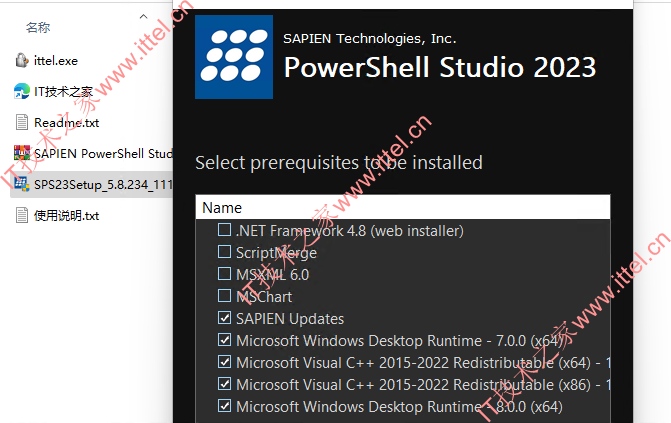Select the file name Readme.txt
Viewport: 671px width, 423px height.
[66, 123]
